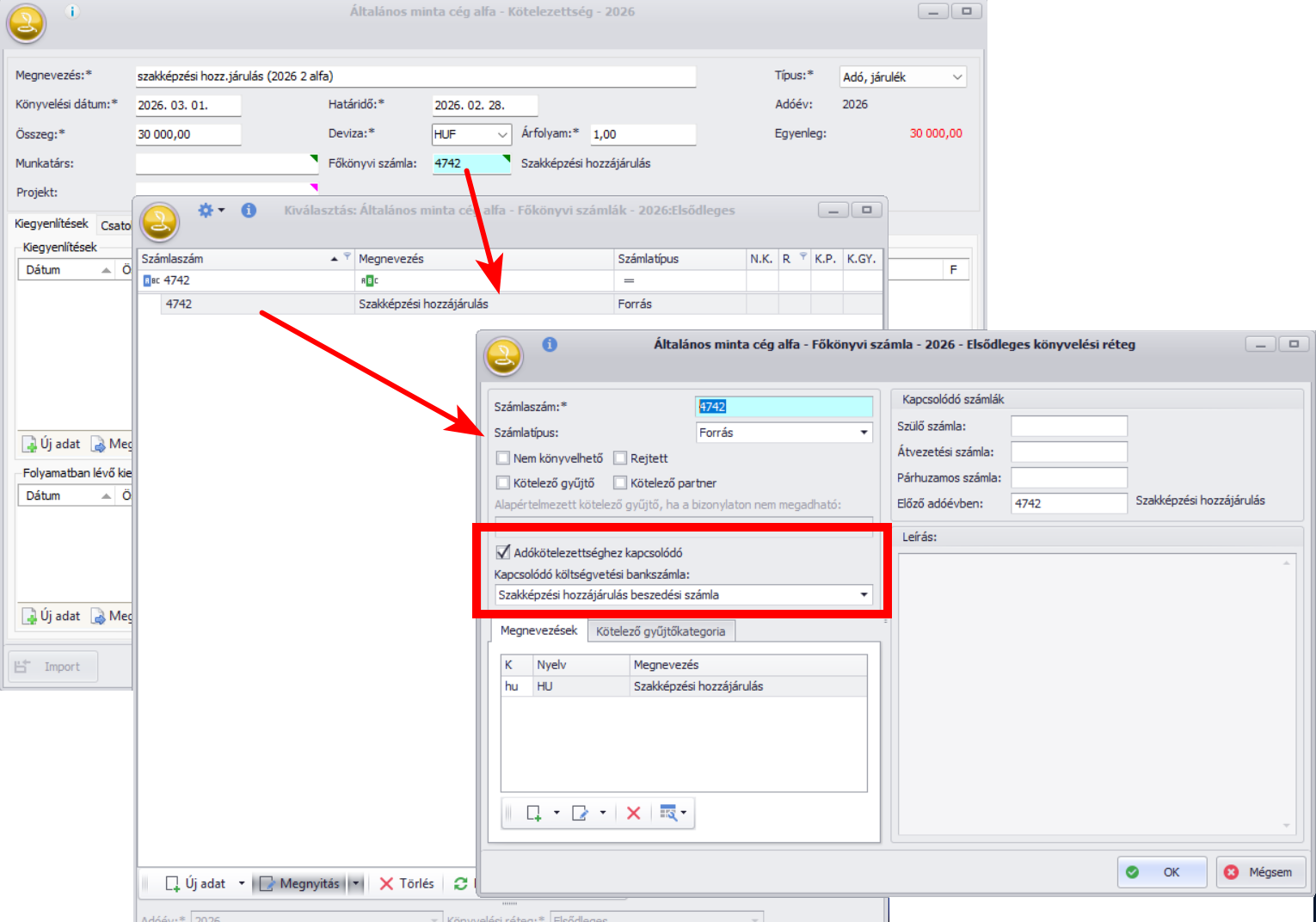Screen dimensions: 1316x922
Task: Click the new-row icon in the Megnevezések toolbar
Action: (x=534, y=813)
